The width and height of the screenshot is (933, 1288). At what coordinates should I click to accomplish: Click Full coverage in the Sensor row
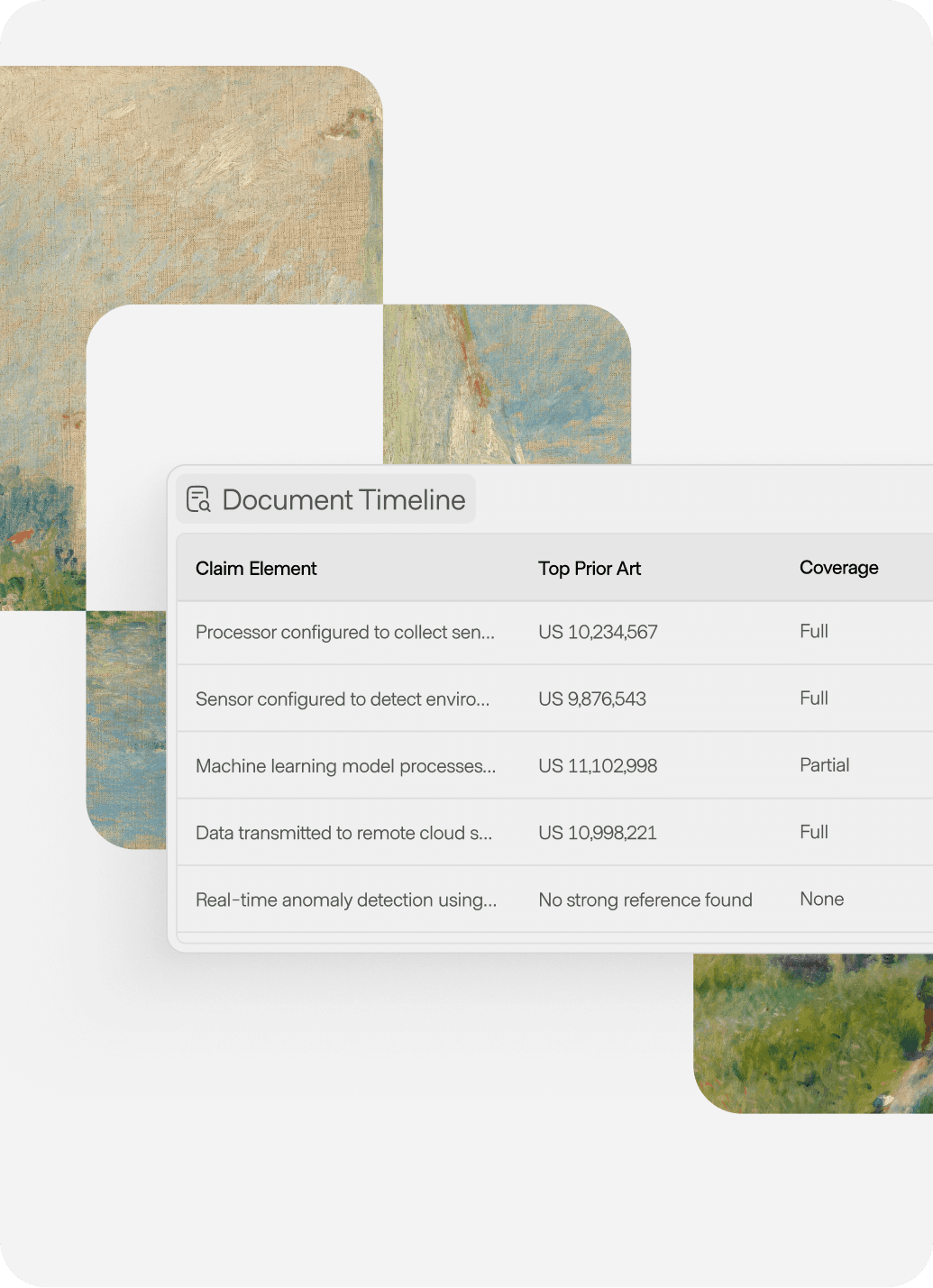pos(814,699)
